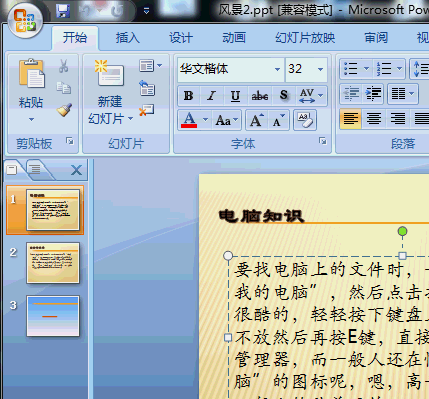Select slide 1 thumbnail
Viewport: 429px width, 399px height.
tap(53, 210)
